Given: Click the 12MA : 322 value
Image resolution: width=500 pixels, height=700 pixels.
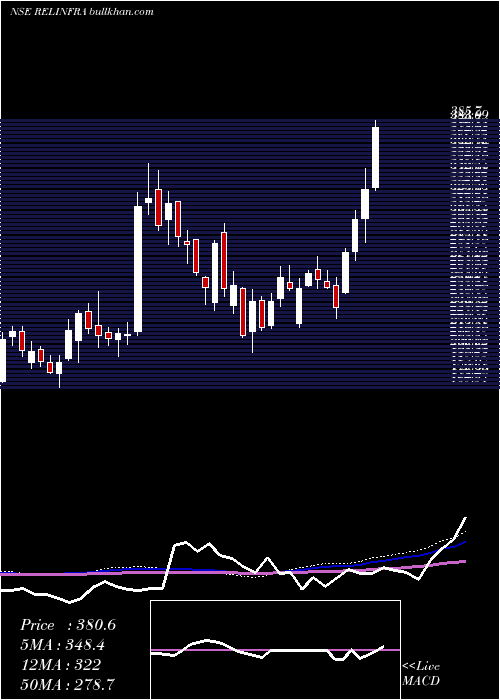Looking at the screenshot, I should click(x=60, y=665).
